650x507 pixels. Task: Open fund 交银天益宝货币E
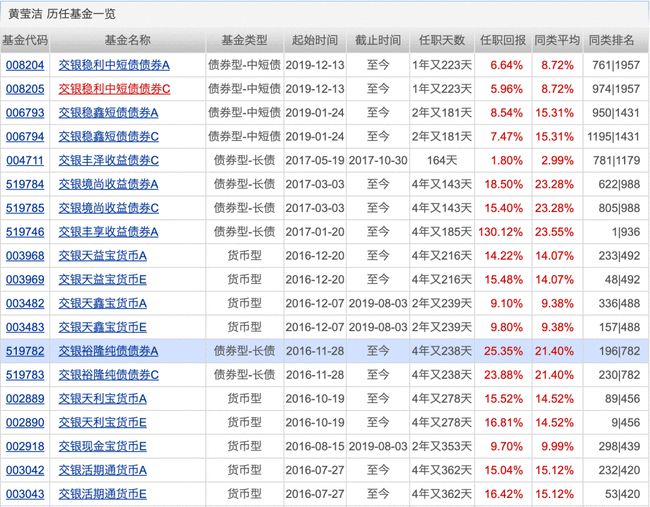coord(102,280)
